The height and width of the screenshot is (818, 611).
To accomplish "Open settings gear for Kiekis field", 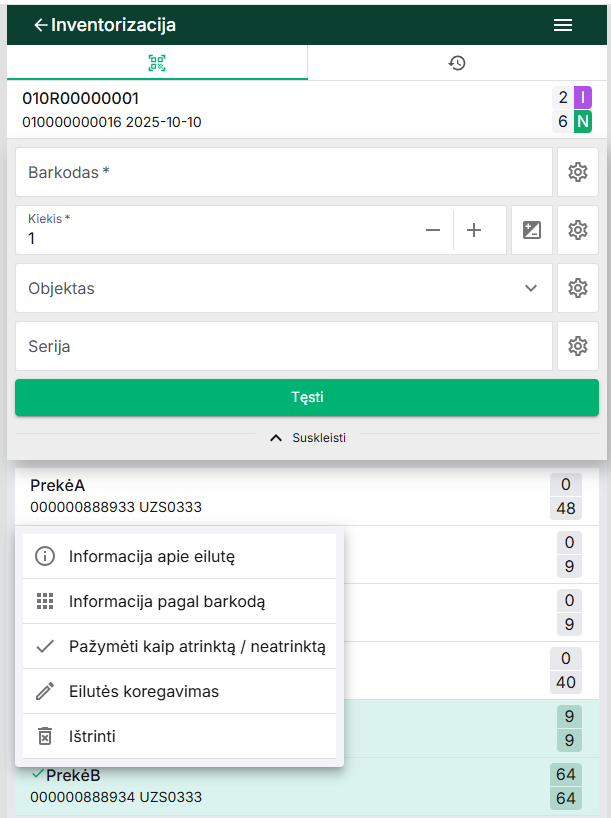I will 577,230.
